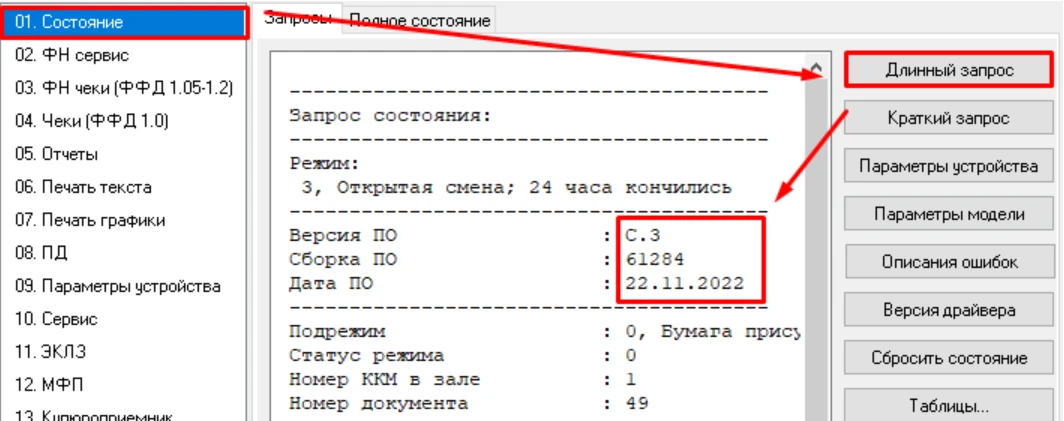Viewport: 1064px width, 421px height.
Task: Click the 'Описания ошибок' button
Action: [x=948, y=262]
